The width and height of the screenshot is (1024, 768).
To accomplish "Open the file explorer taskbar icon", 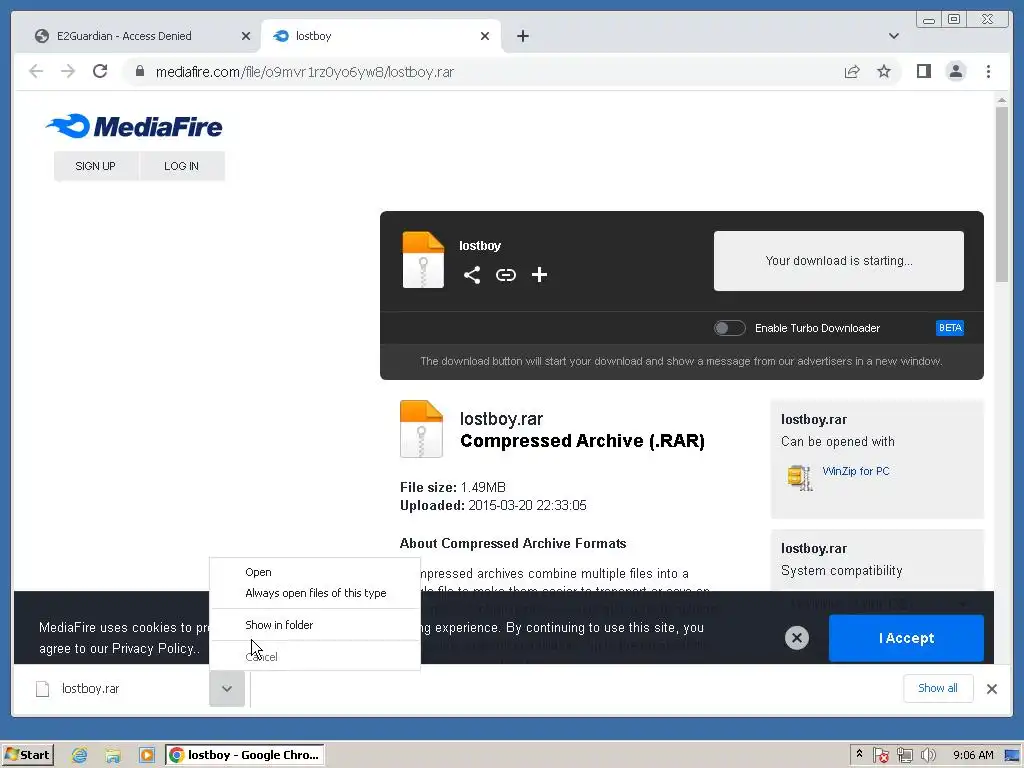I will tap(113, 755).
